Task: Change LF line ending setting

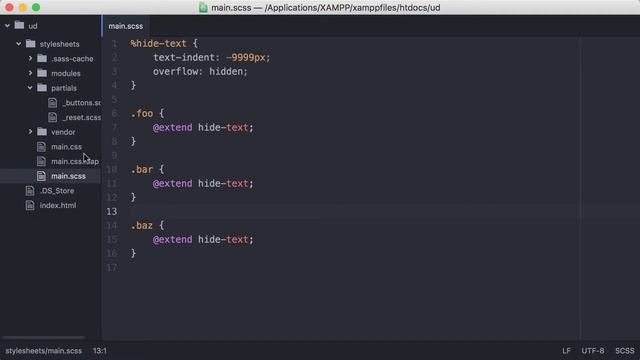Action: point(566,351)
